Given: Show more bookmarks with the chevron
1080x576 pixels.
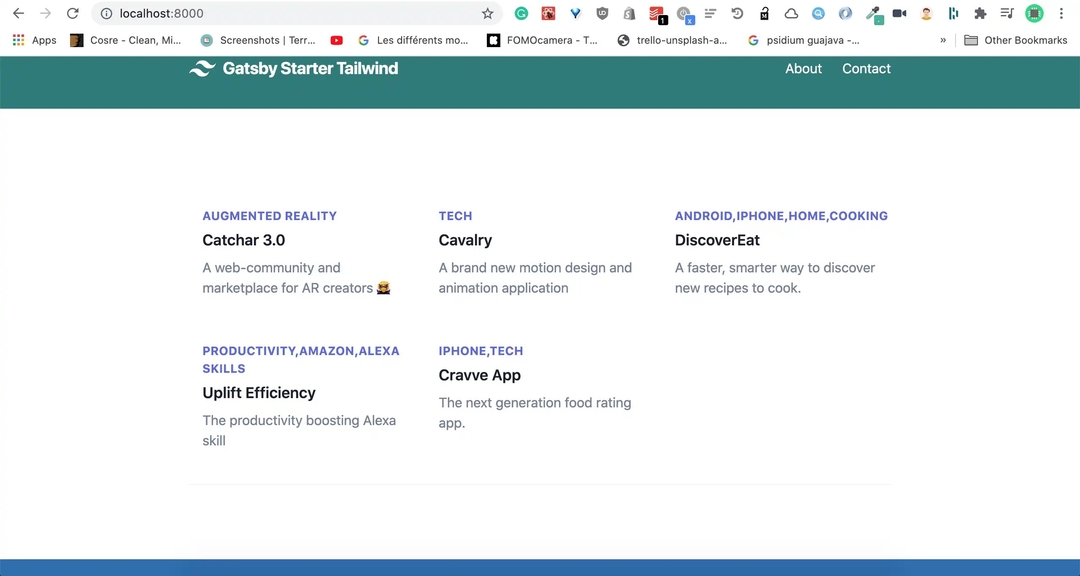Looking at the screenshot, I should pyautogui.click(x=943, y=40).
